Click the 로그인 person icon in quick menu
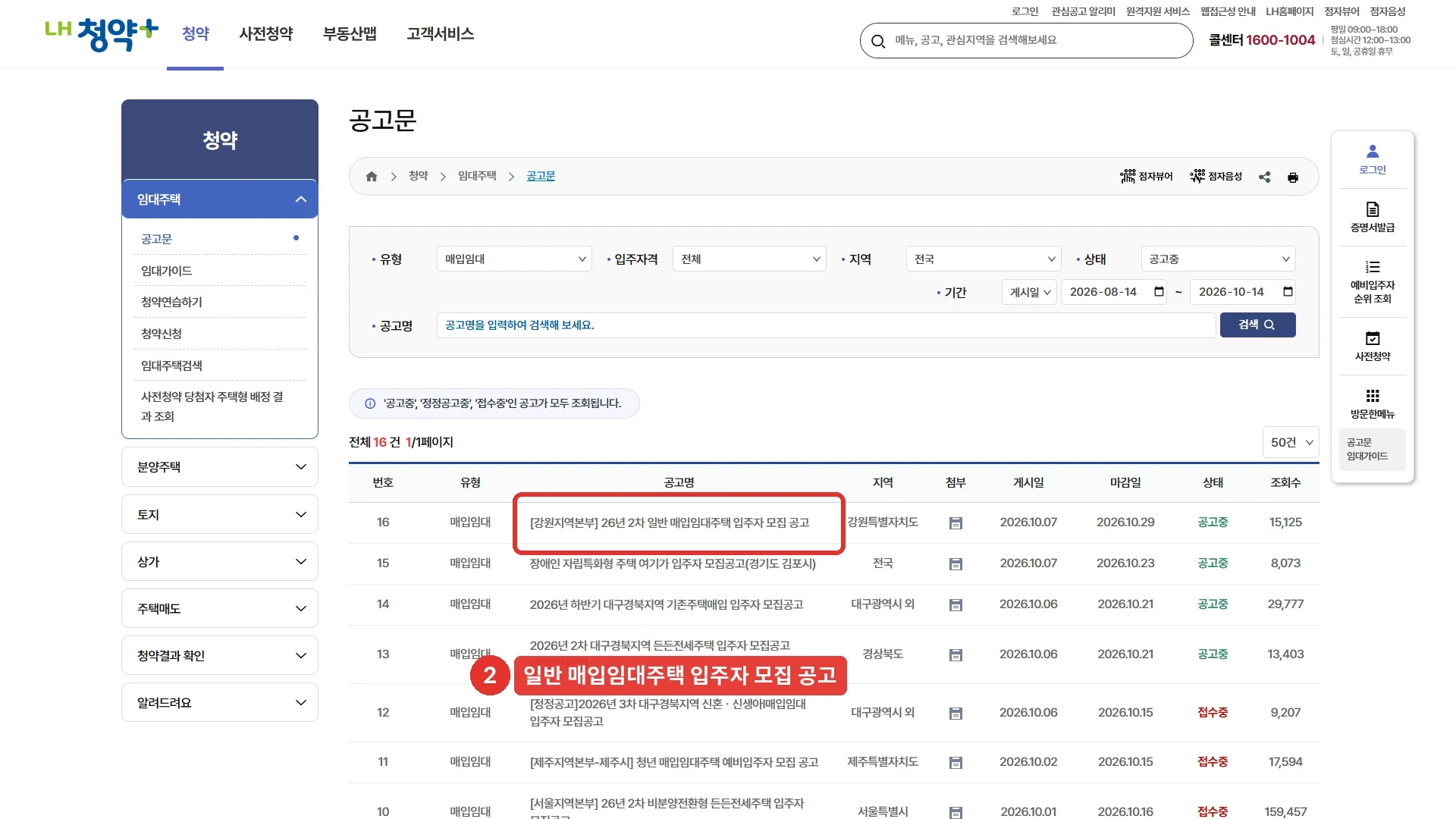 pos(1373,152)
